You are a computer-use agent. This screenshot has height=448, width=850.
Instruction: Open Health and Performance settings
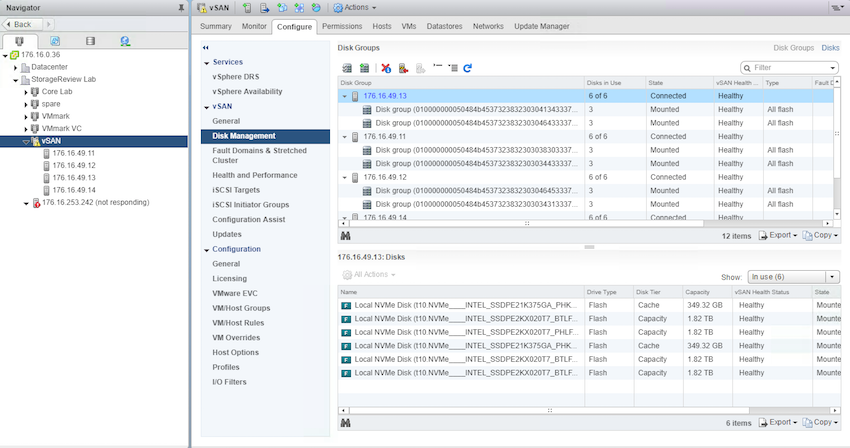coord(255,175)
